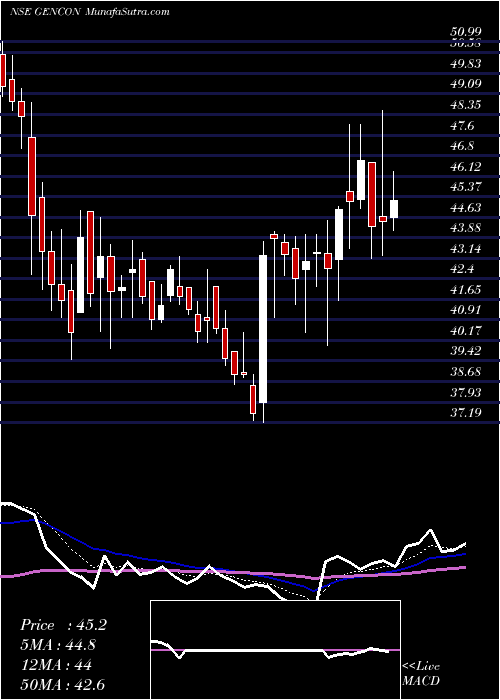
Task: Select the 50.99 price axis label
Action: 465,32
